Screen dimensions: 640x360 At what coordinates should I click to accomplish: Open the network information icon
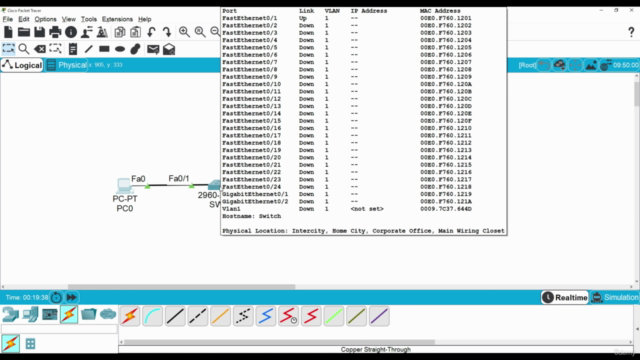point(71,32)
